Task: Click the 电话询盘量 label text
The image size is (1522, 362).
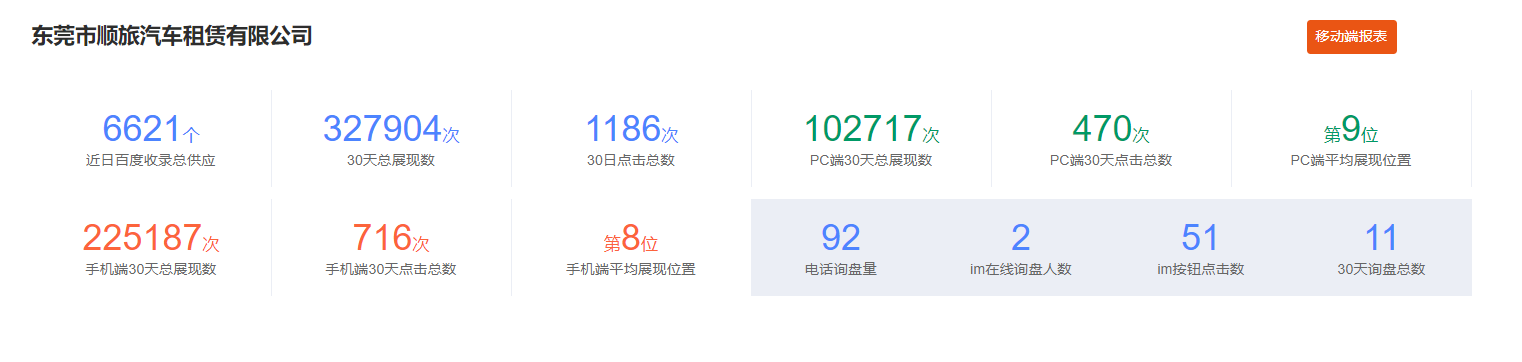Action: (841, 269)
